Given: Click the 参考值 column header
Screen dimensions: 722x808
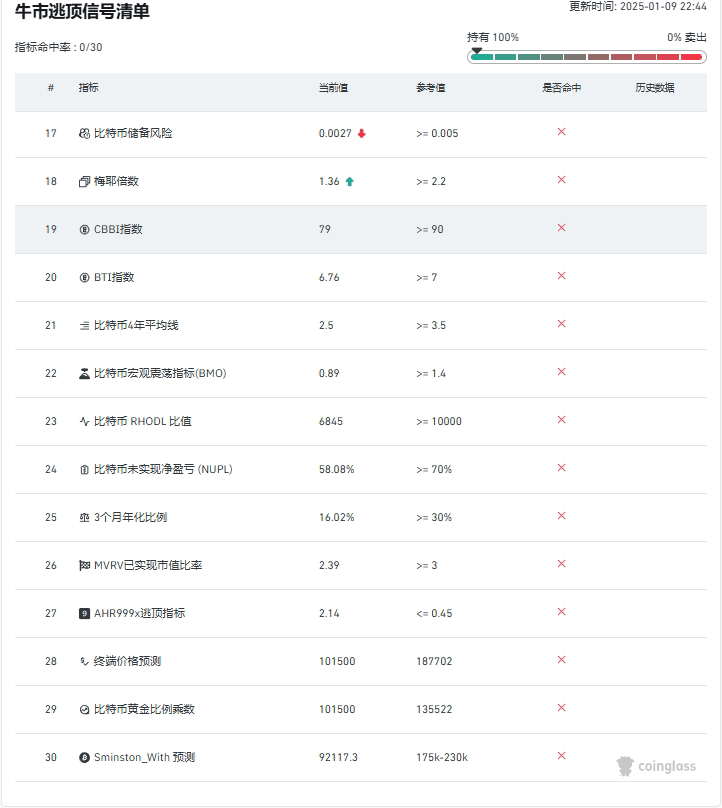Looking at the screenshot, I should point(431,88).
